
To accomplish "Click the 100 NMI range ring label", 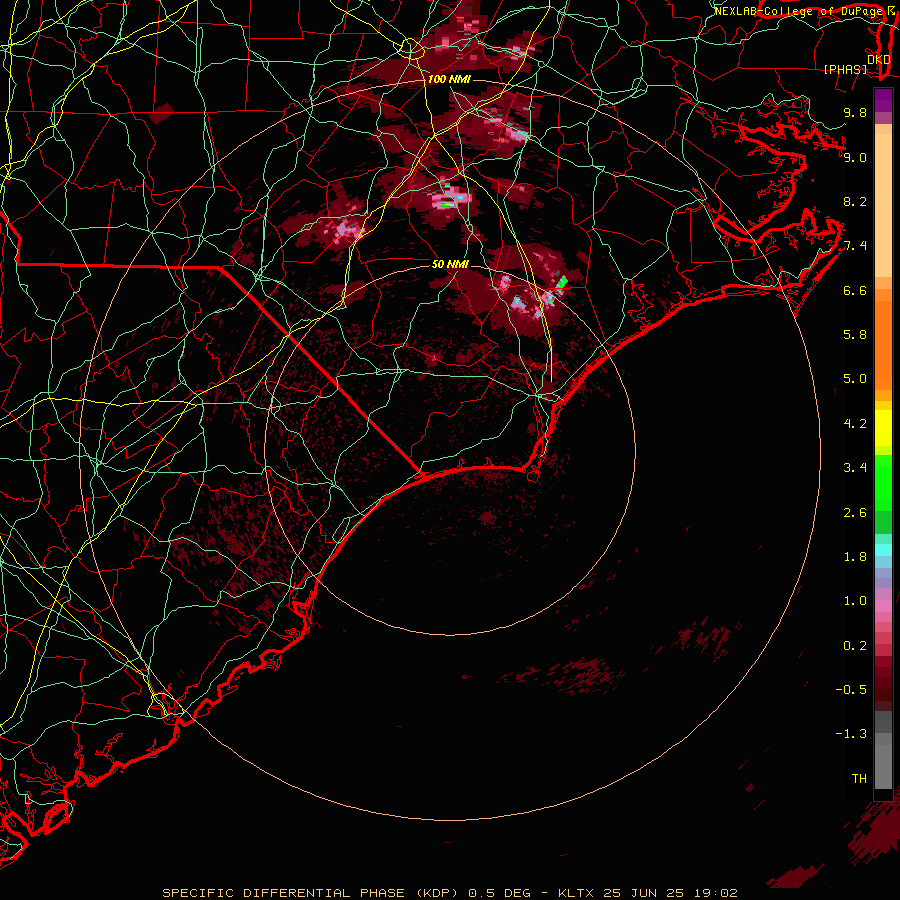I will point(449,79).
